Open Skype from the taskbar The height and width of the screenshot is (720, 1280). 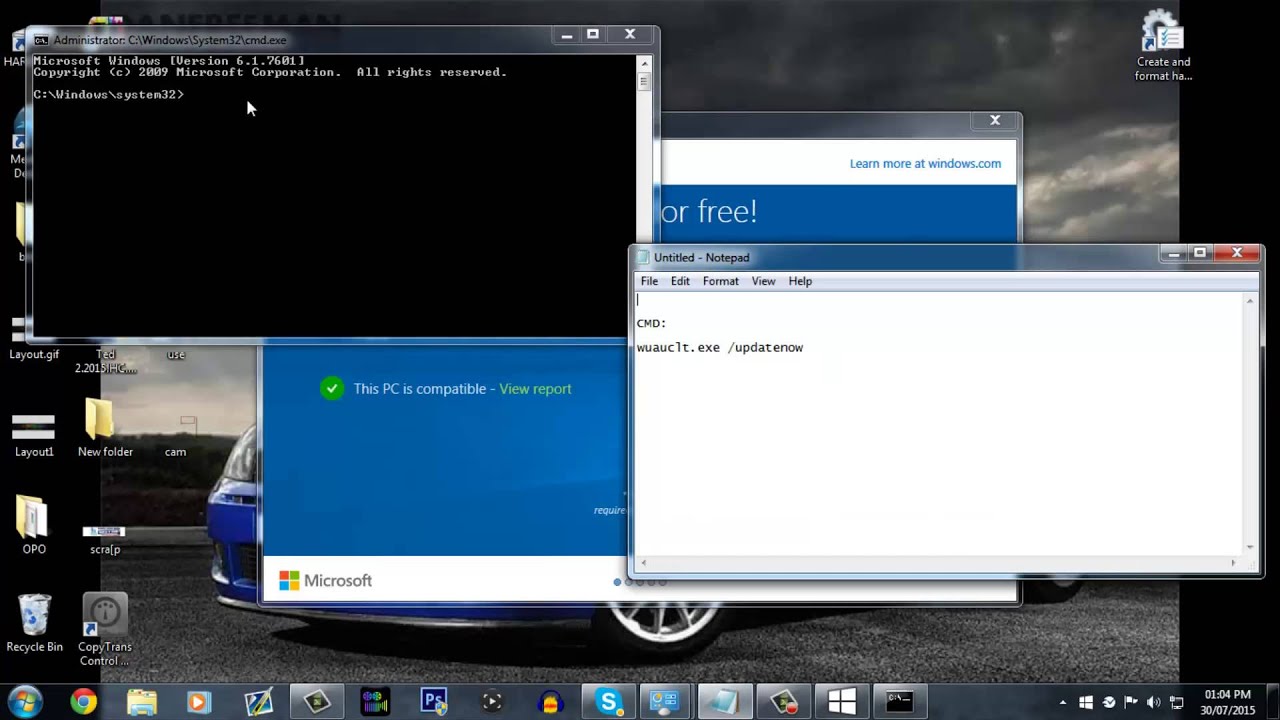point(609,702)
